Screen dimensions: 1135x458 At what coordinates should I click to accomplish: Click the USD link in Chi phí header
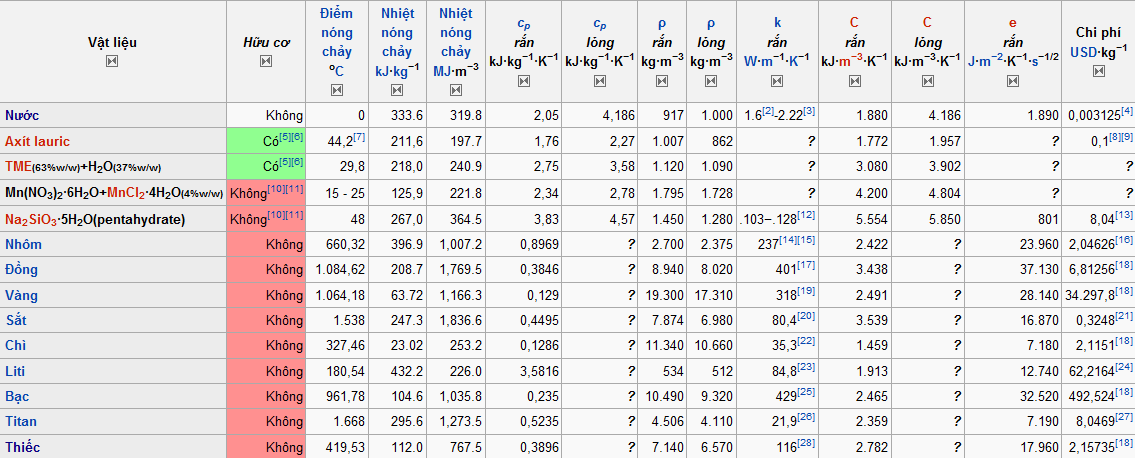pos(1083,52)
